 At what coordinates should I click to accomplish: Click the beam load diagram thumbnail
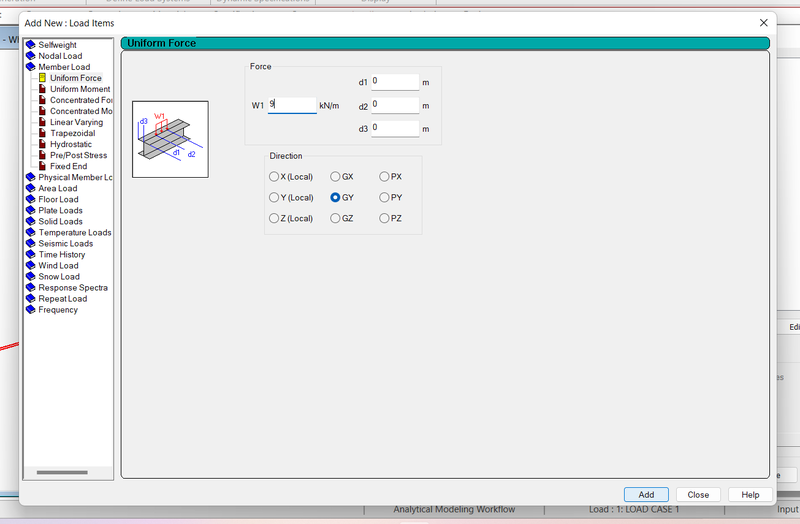tap(170, 139)
